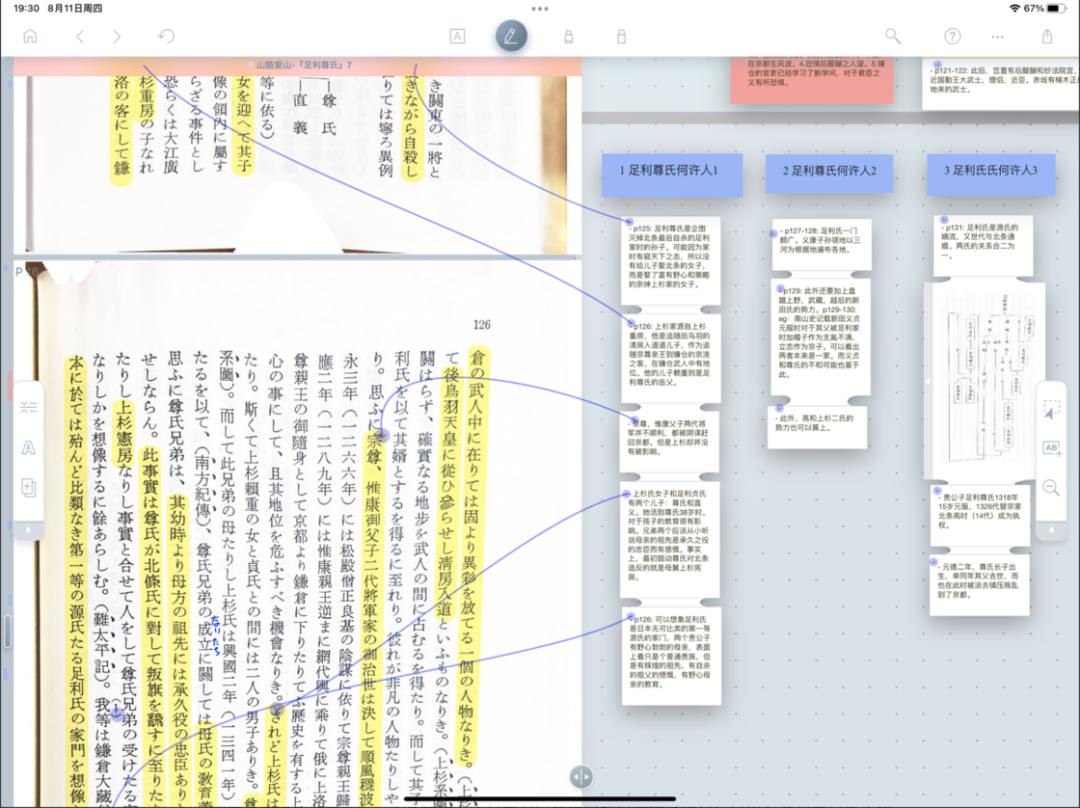Select the card 上杉氏女子和足利贞氏
This screenshot has height=808, width=1080.
point(671,539)
